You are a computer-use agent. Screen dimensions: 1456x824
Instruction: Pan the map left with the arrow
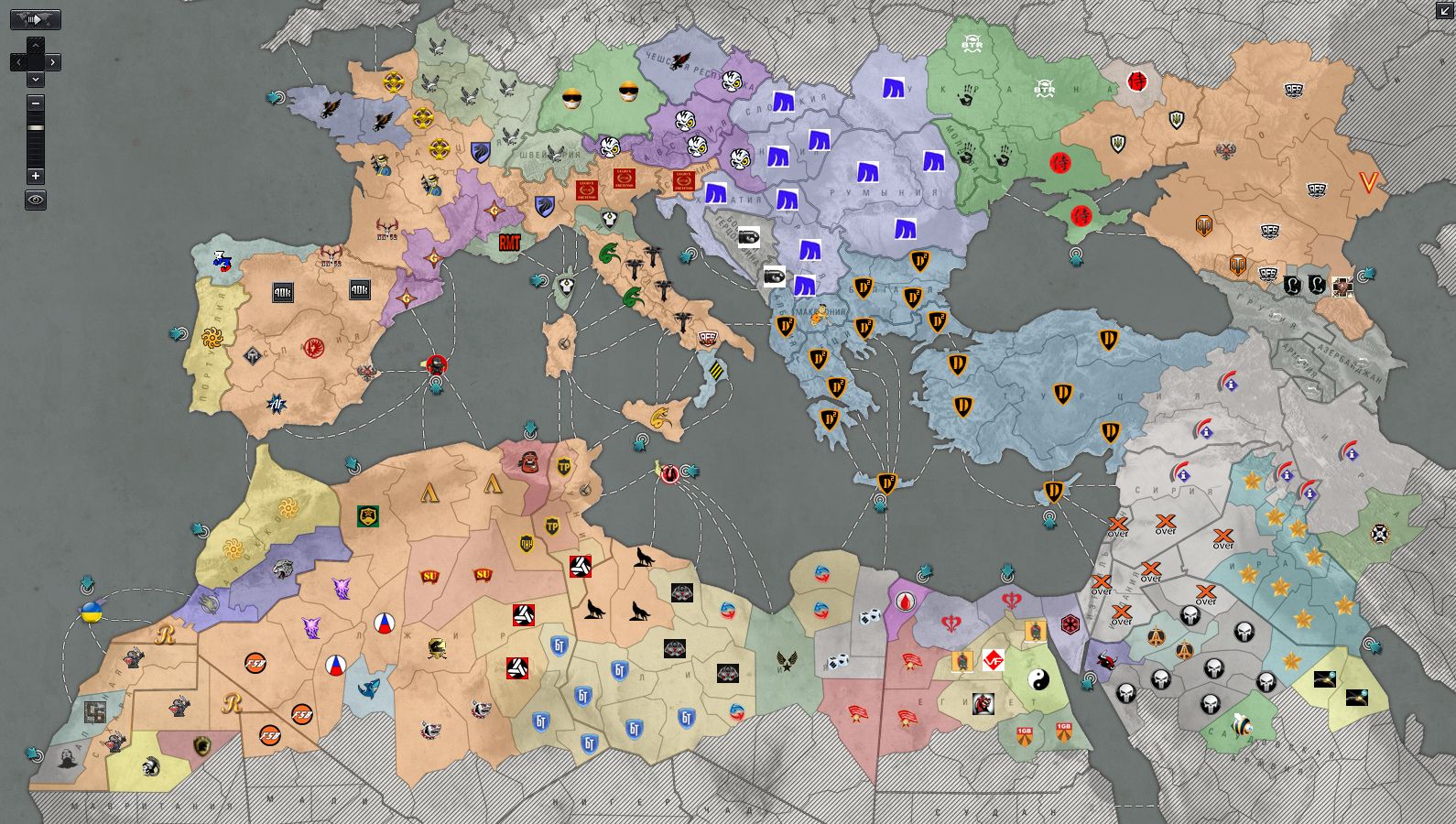(18, 62)
